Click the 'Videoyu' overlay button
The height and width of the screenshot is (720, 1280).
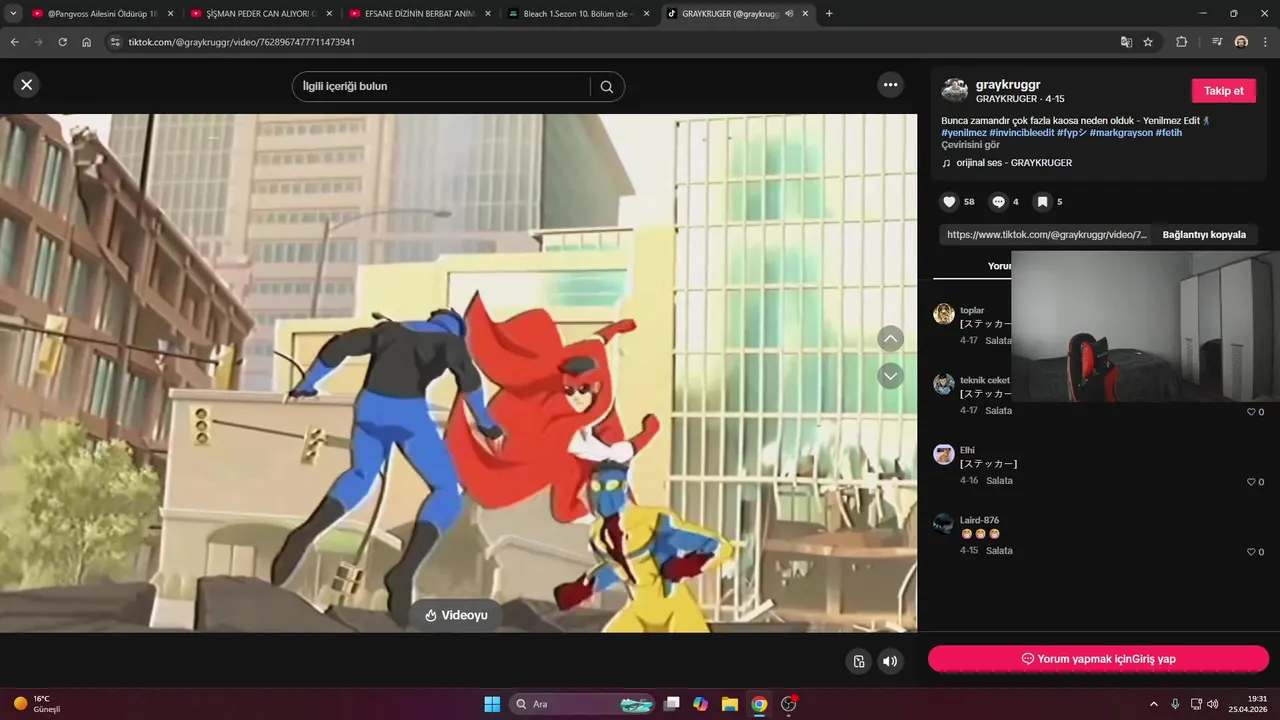[x=456, y=615]
